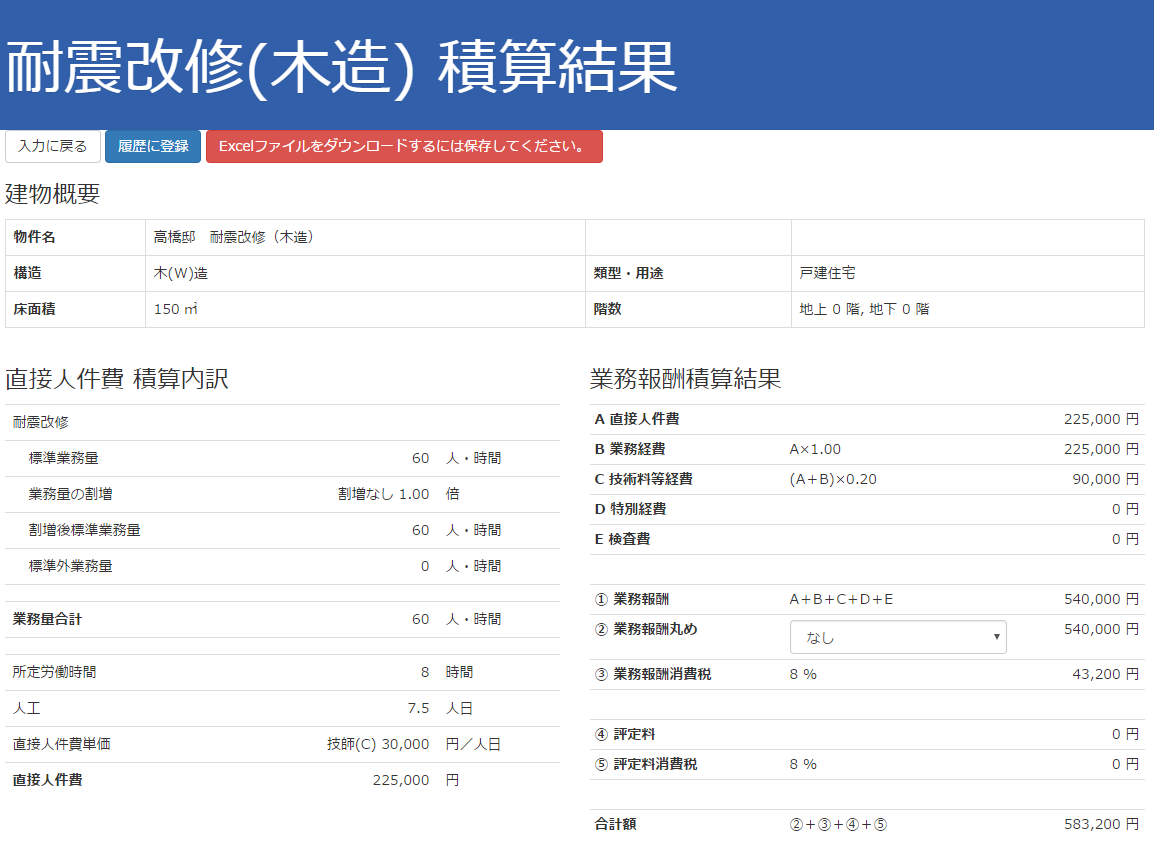1154x854 pixels.
Task: Click the ⑤ 評定料消費税 row label
Action: (646, 765)
